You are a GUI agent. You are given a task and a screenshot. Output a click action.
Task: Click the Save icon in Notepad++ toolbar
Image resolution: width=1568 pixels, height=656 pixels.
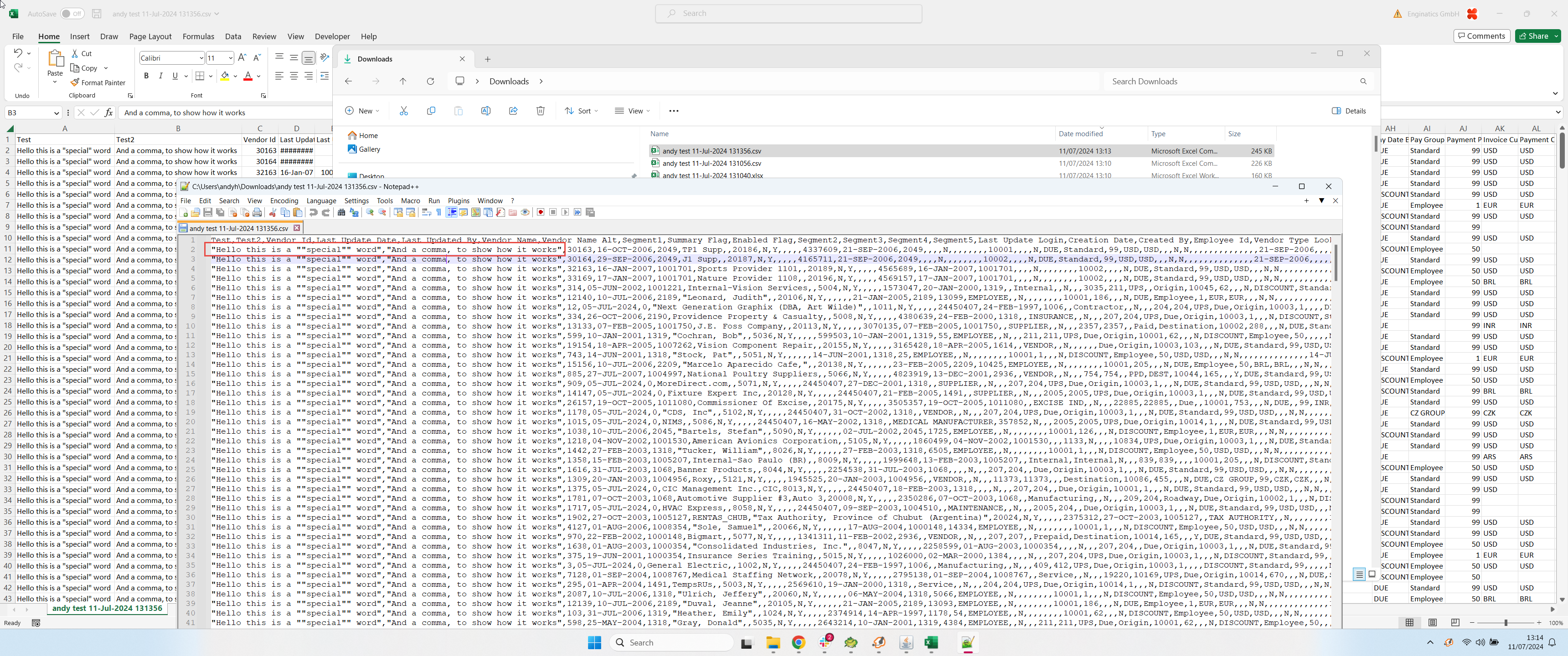click(x=207, y=212)
